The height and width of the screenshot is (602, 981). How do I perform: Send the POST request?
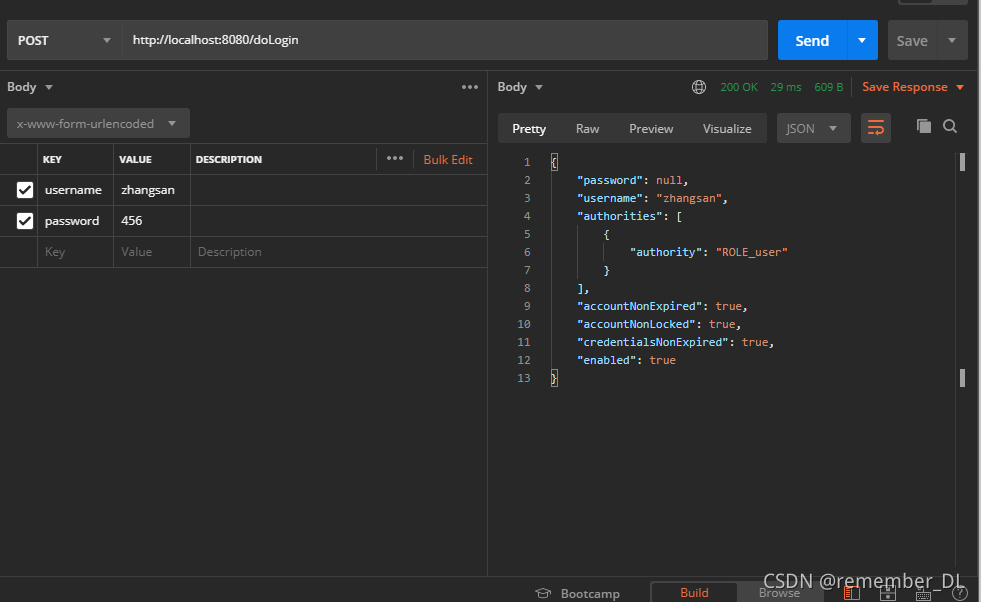coord(812,40)
